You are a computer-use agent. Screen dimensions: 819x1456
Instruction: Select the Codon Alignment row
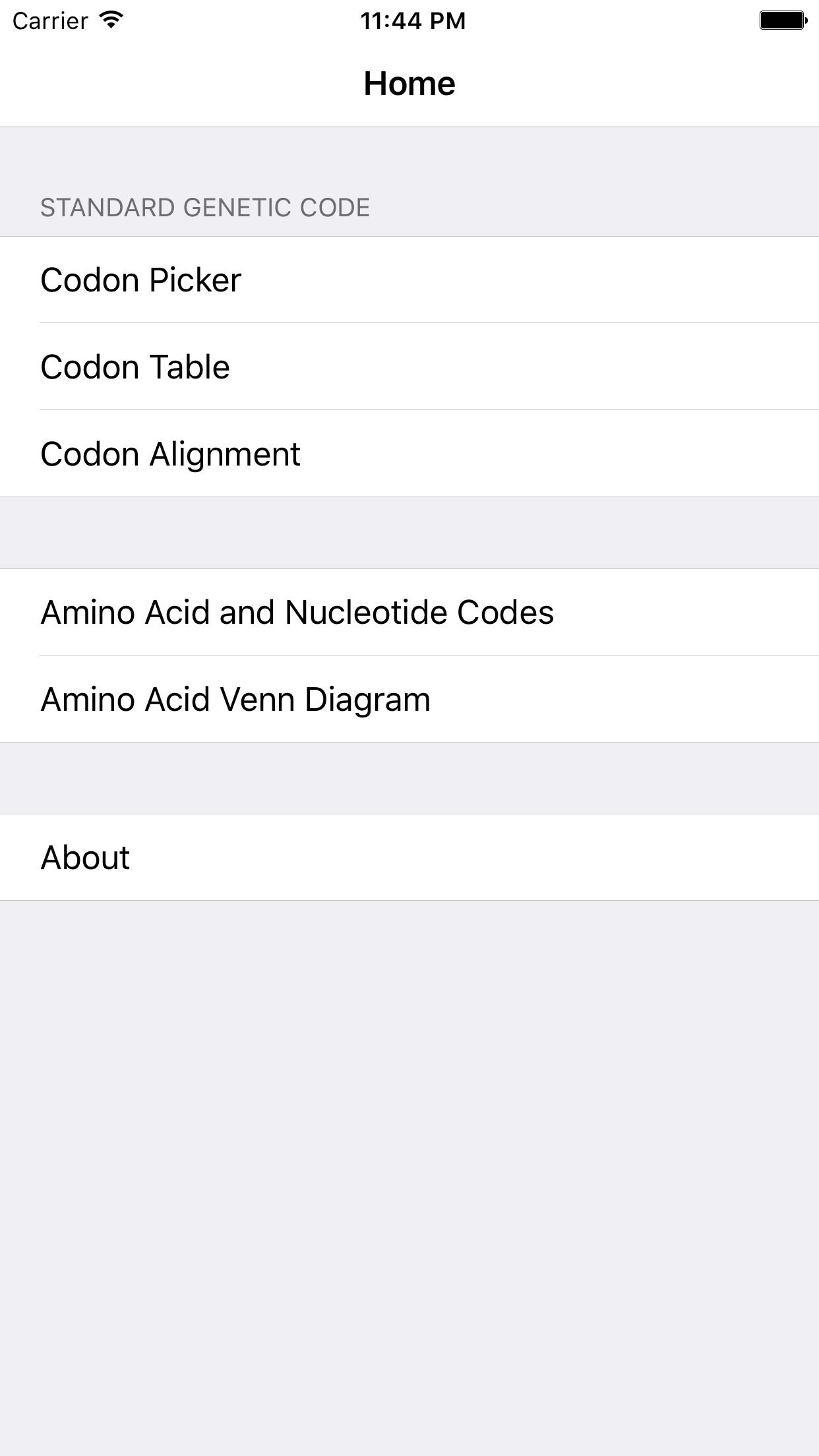click(409, 454)
